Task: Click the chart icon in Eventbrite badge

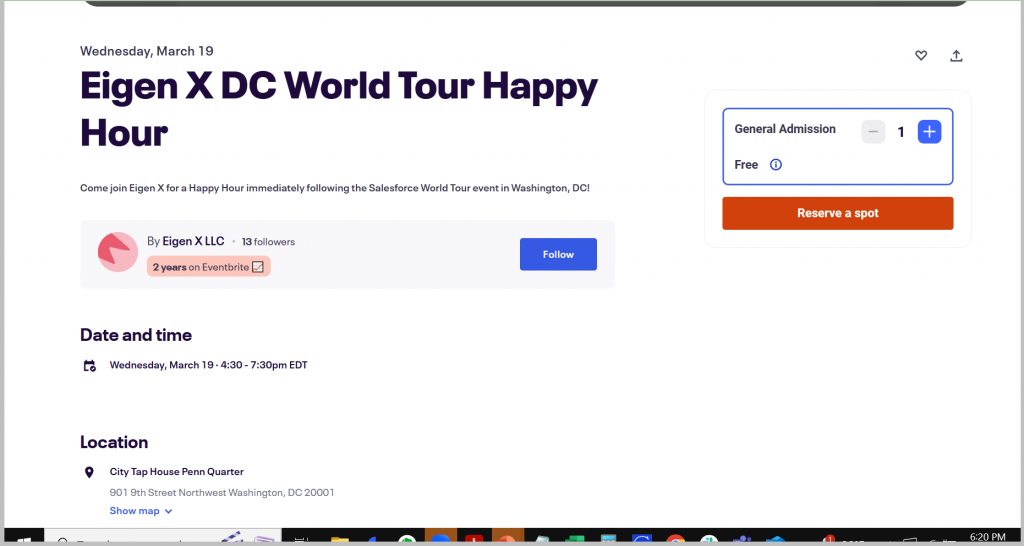Action: (x=258, y=267)
